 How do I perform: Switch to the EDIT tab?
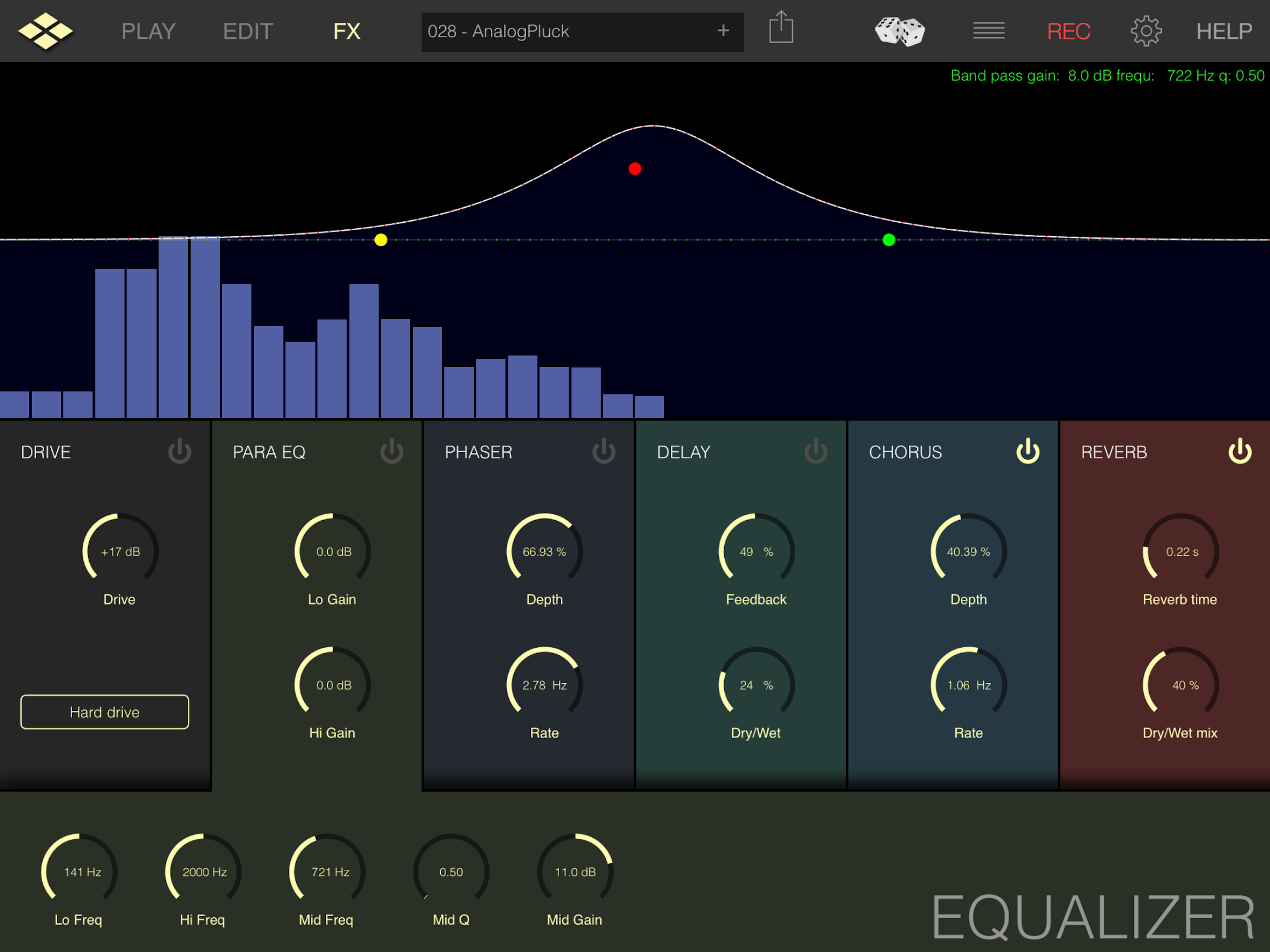(247, 31)
